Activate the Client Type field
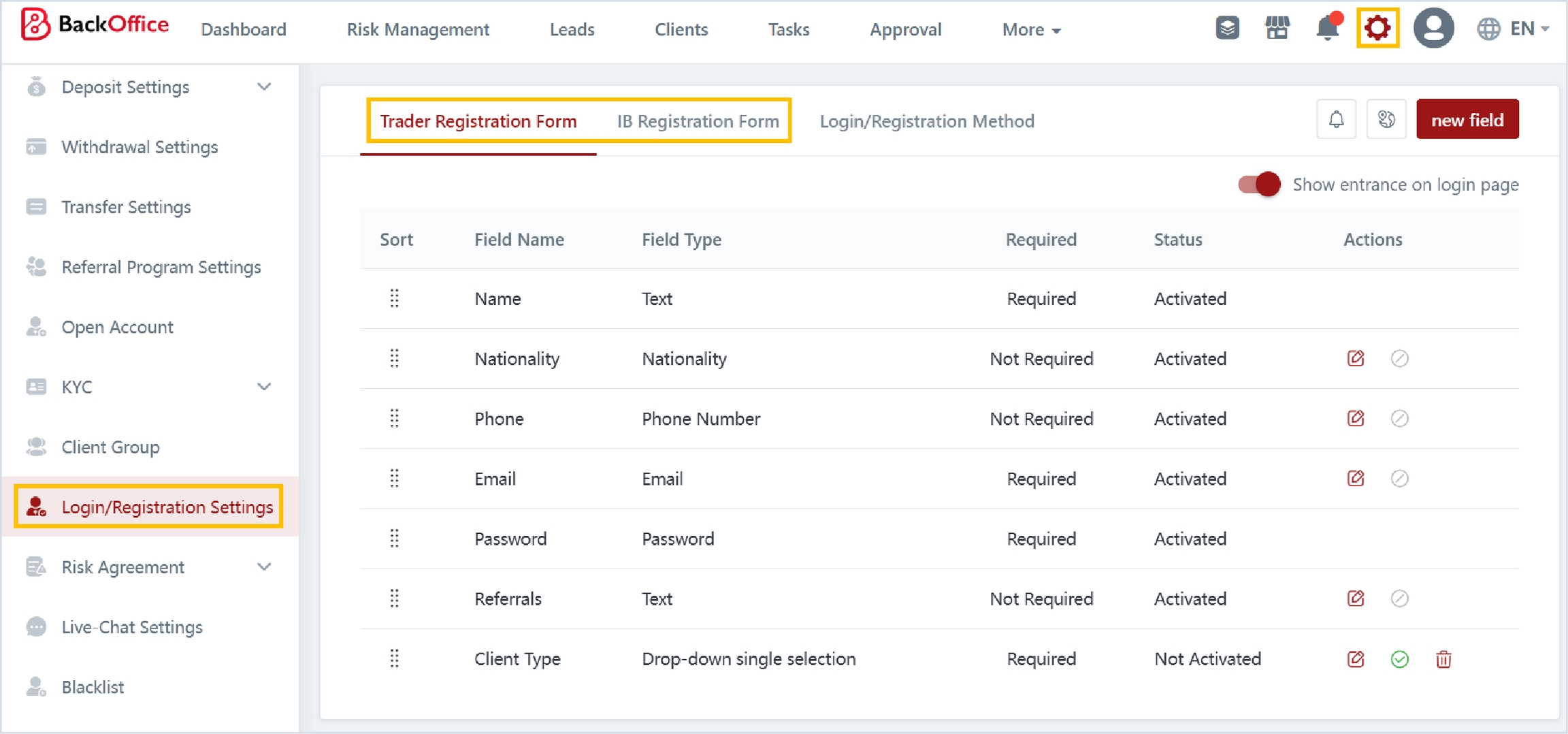1568x734 pixels. click(x=1399, y=659)
